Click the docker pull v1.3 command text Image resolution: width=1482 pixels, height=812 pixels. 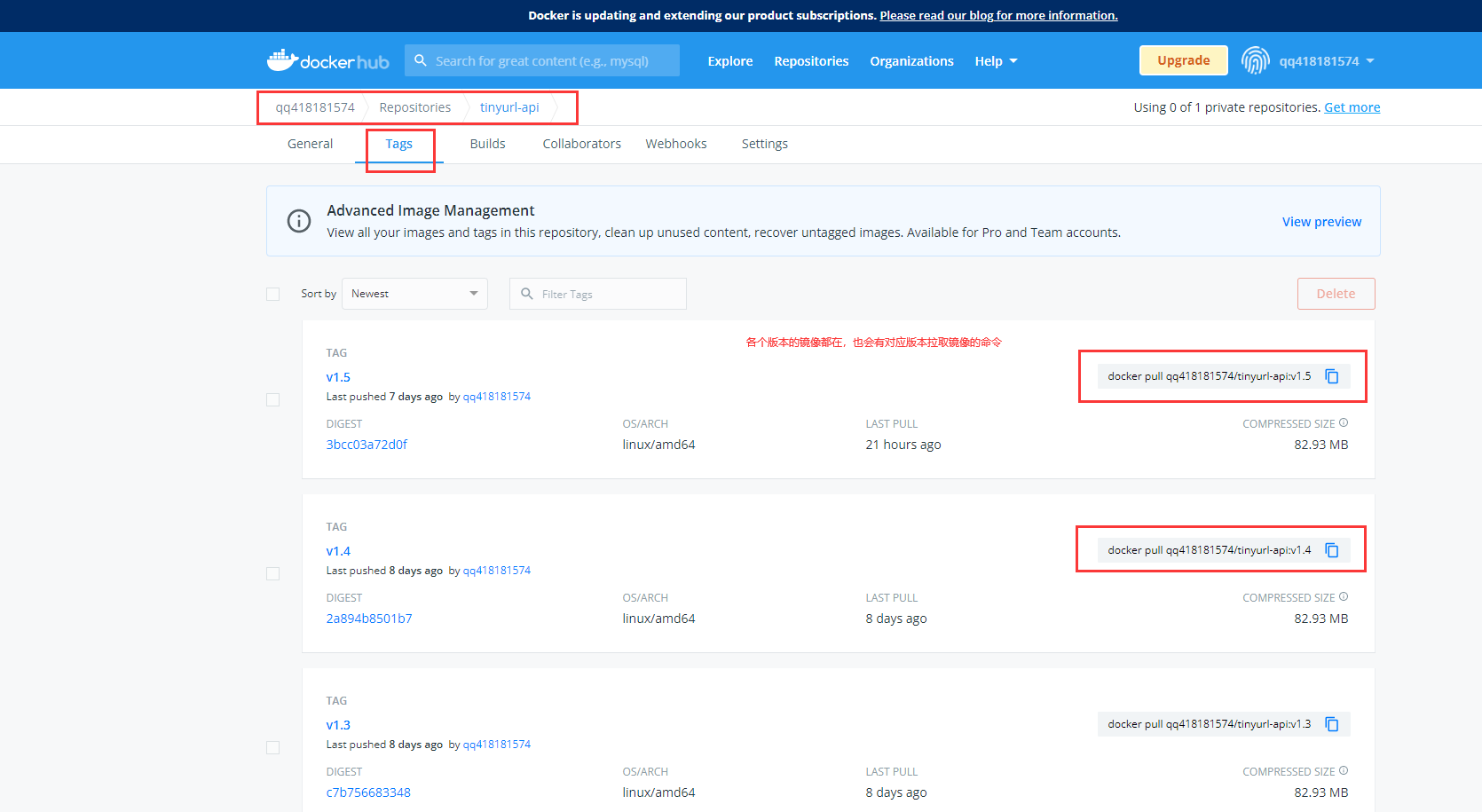pyautogui.click(x=1209, y=724)
